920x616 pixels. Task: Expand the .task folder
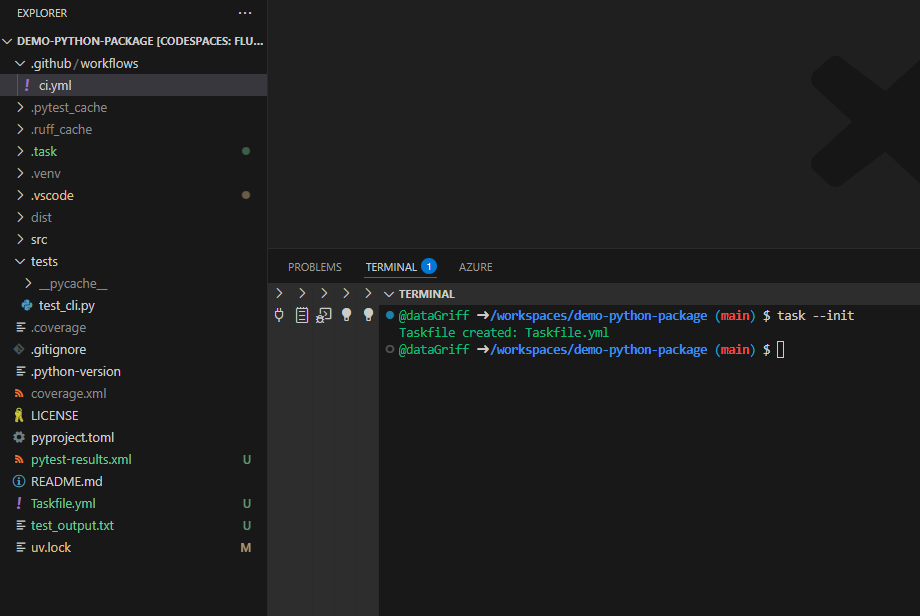(x=20, y=151)
